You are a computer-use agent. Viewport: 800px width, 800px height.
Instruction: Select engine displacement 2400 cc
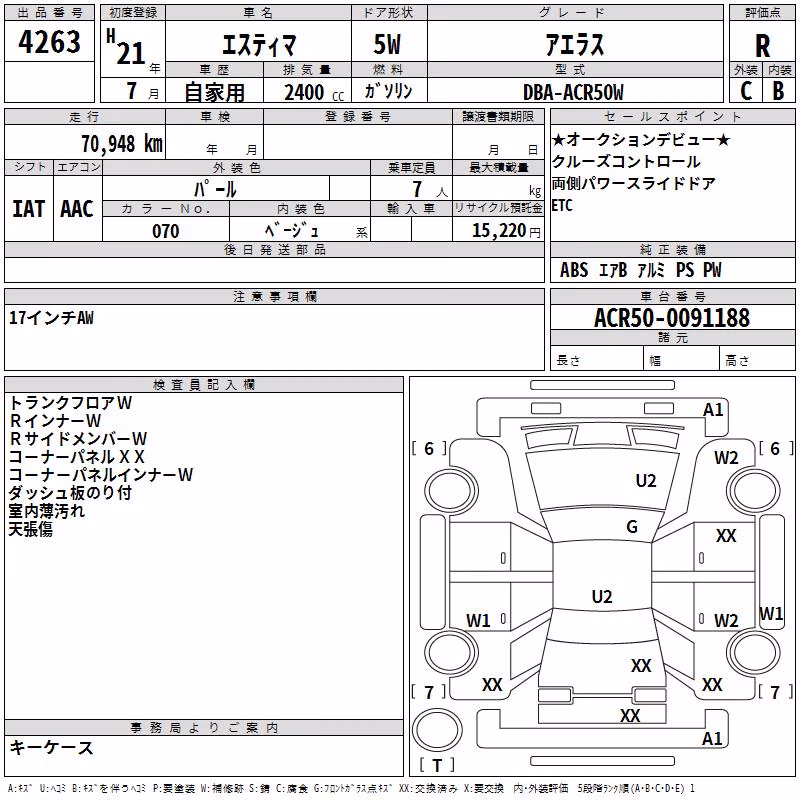(x=314, y=92)
